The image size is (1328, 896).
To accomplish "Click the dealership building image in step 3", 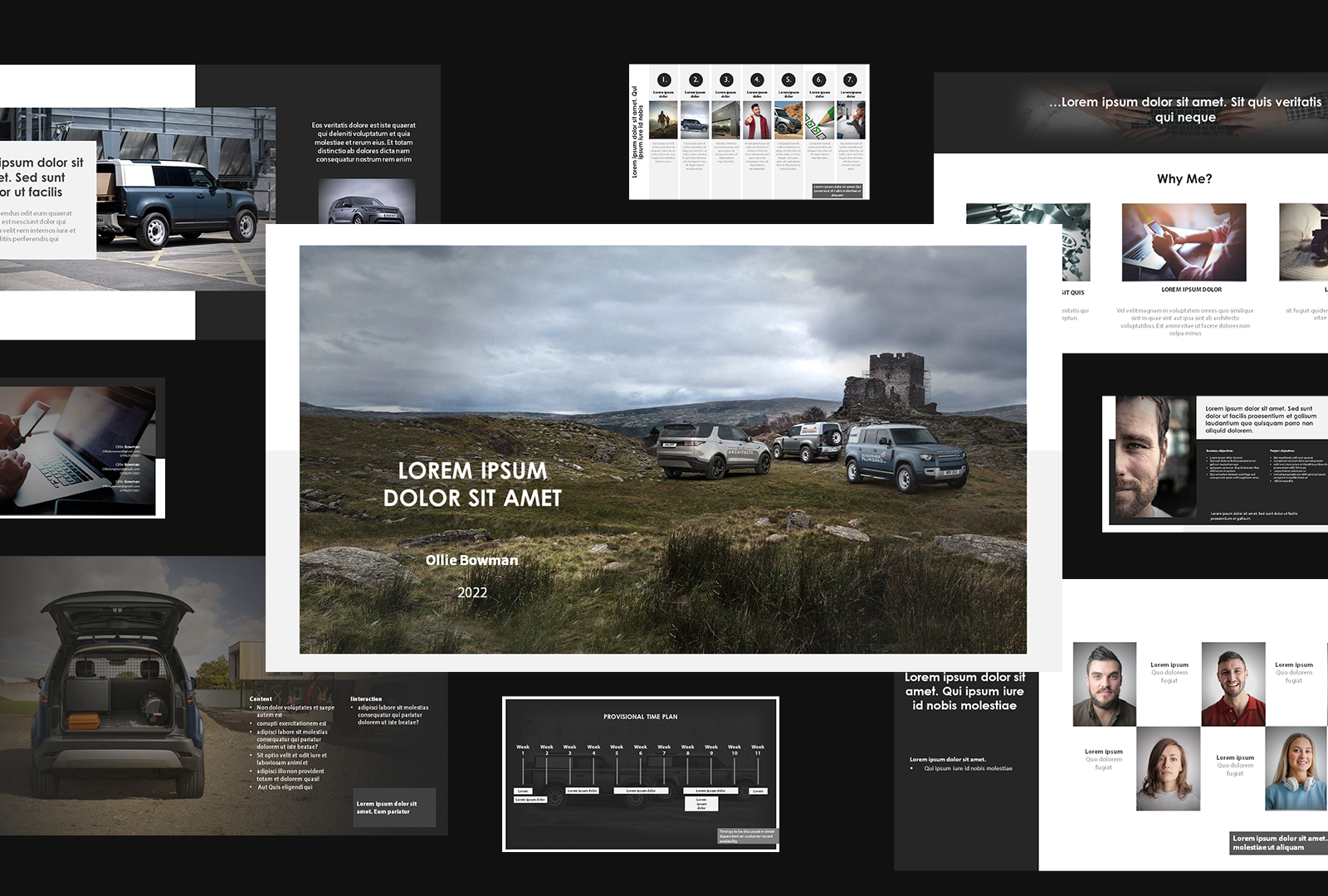I will (725, 119).
